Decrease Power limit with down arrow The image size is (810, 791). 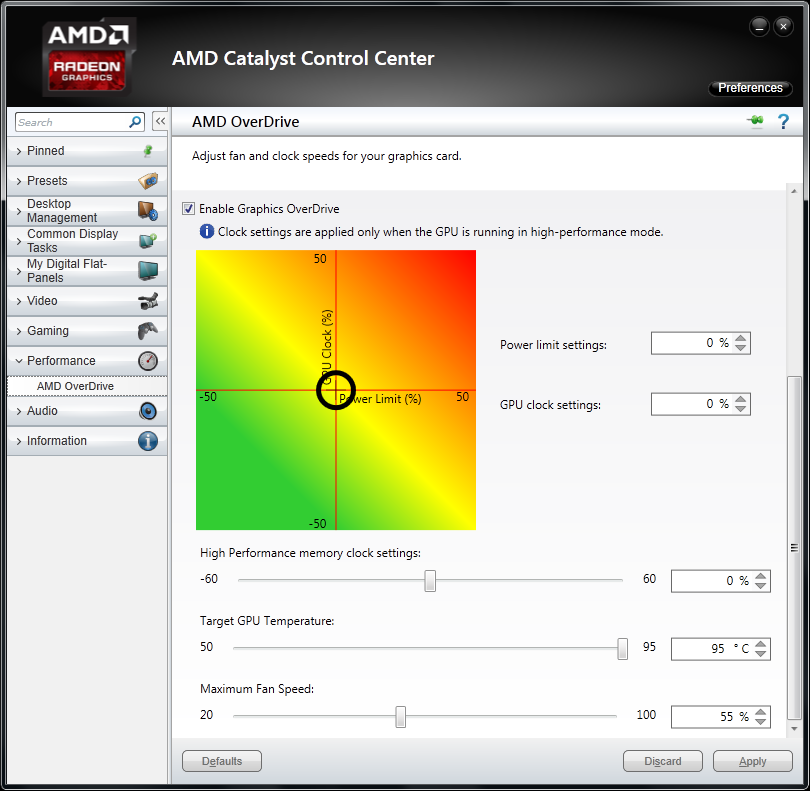pos(741,348)
